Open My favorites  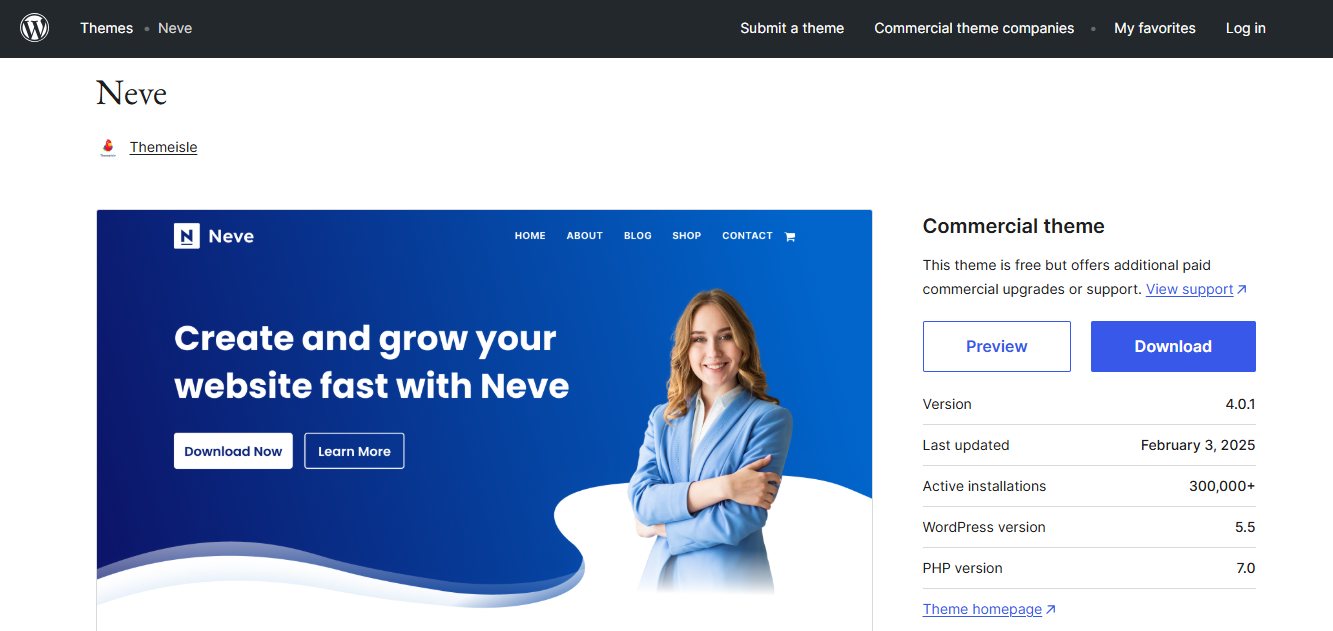(1155, 28)
